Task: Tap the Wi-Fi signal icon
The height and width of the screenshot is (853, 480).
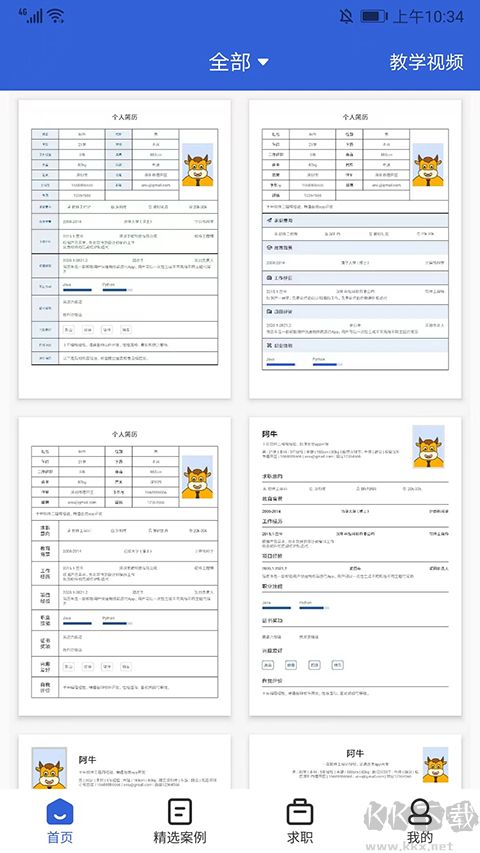Action: 56,16
